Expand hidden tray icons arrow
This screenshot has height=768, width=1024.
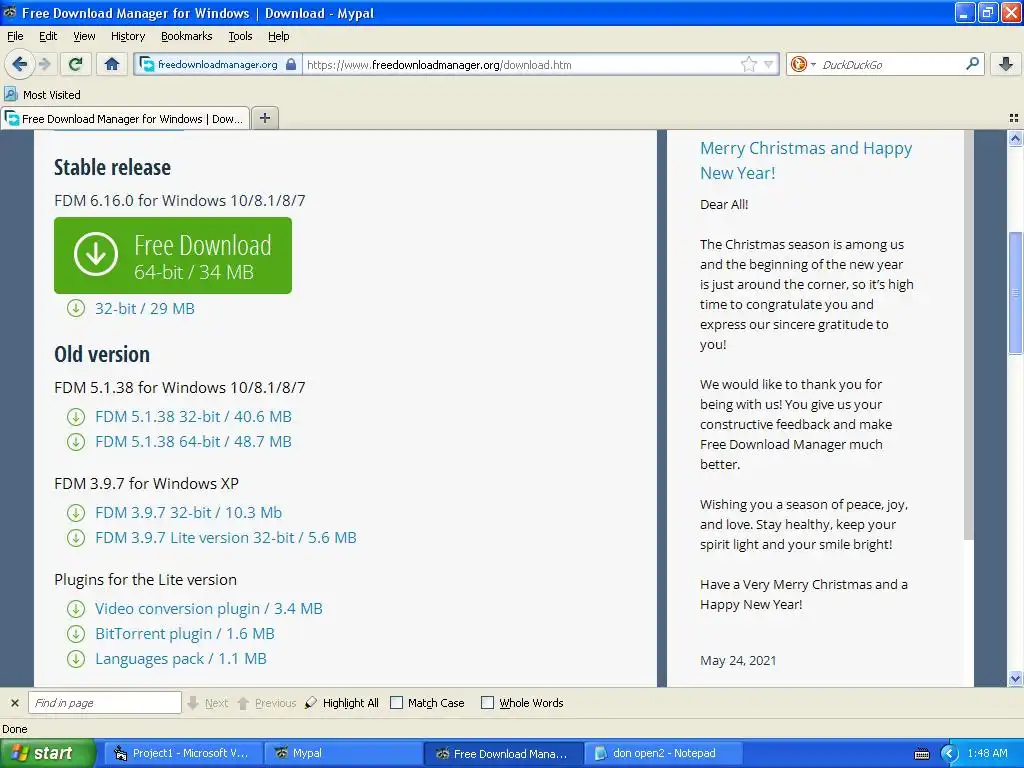point(950,754)
